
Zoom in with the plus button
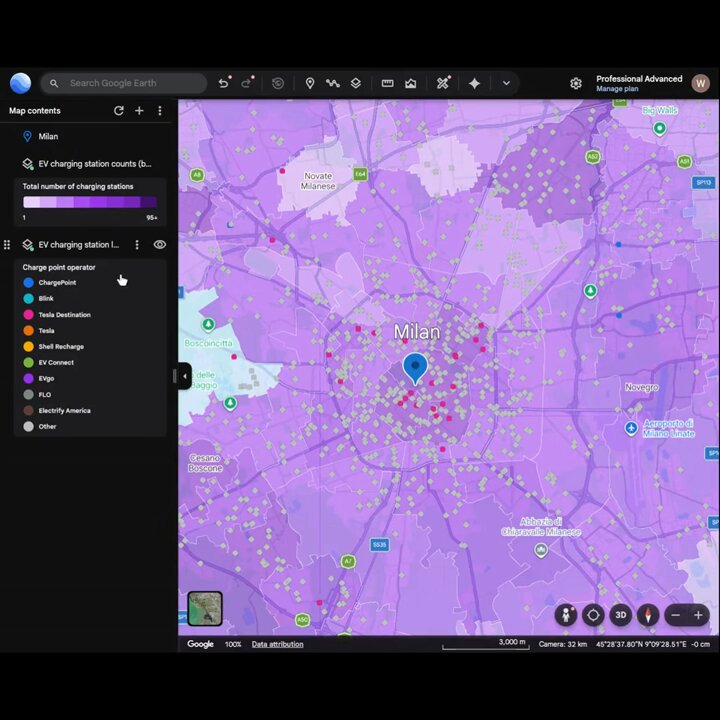pyautogui.click(x=698, y=615)
